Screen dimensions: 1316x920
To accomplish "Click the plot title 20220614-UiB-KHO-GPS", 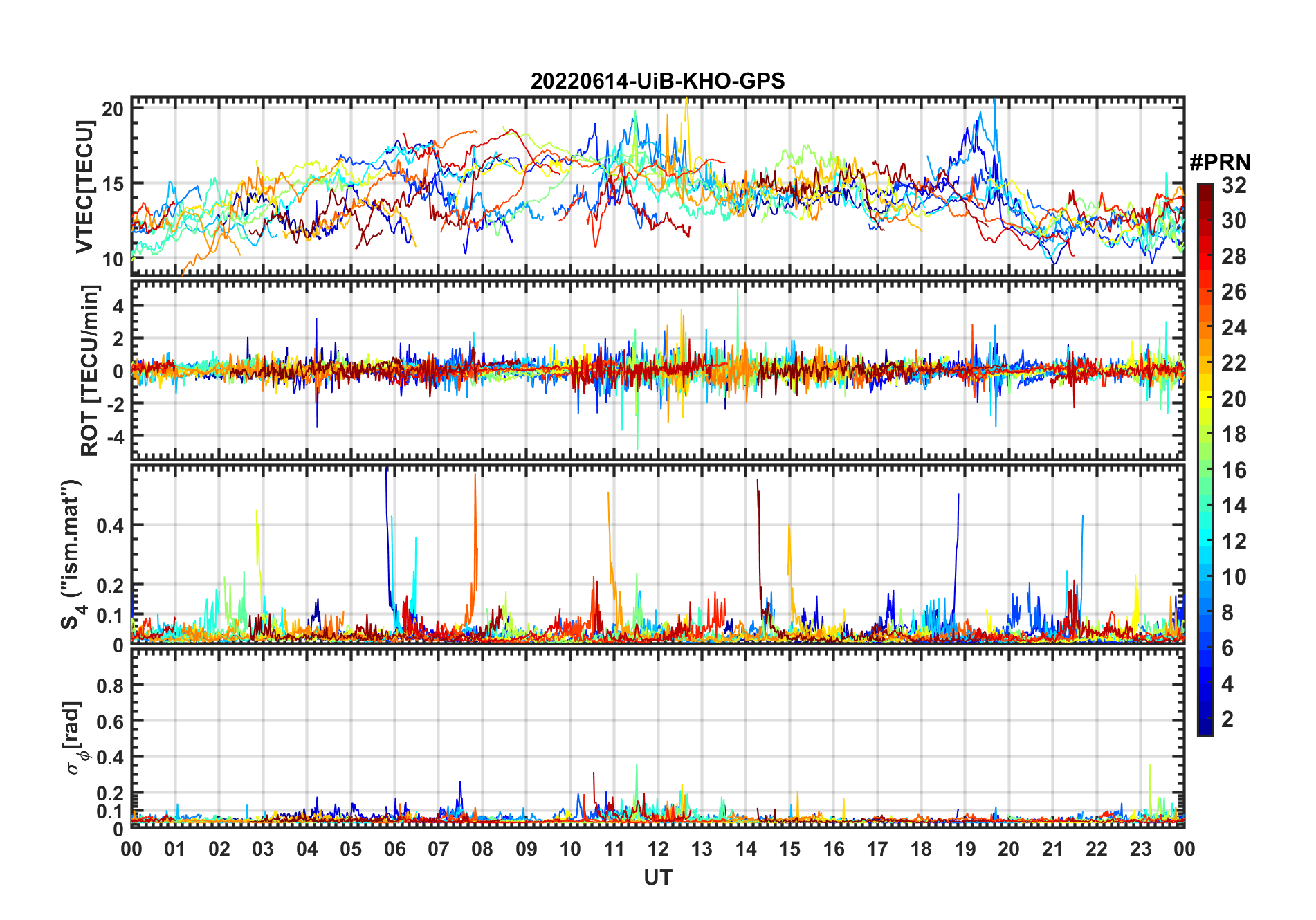I will pos(657,81).
